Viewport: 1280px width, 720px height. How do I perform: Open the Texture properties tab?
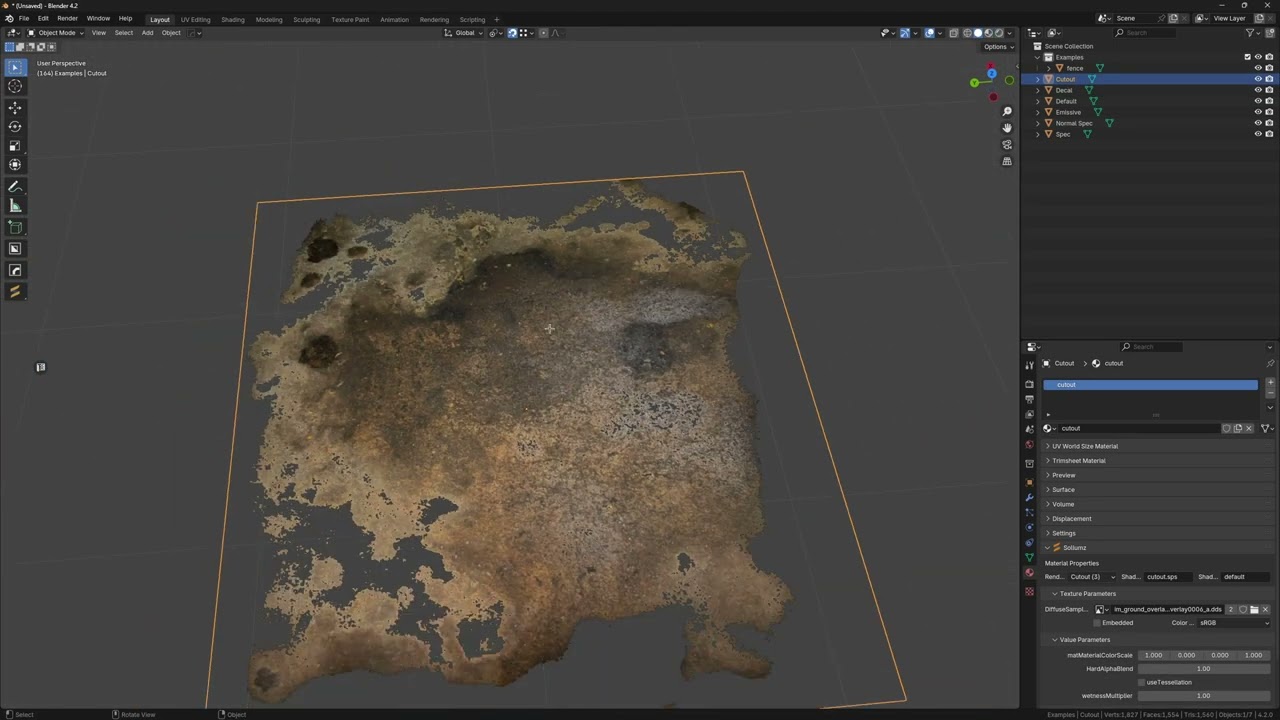1029,592
